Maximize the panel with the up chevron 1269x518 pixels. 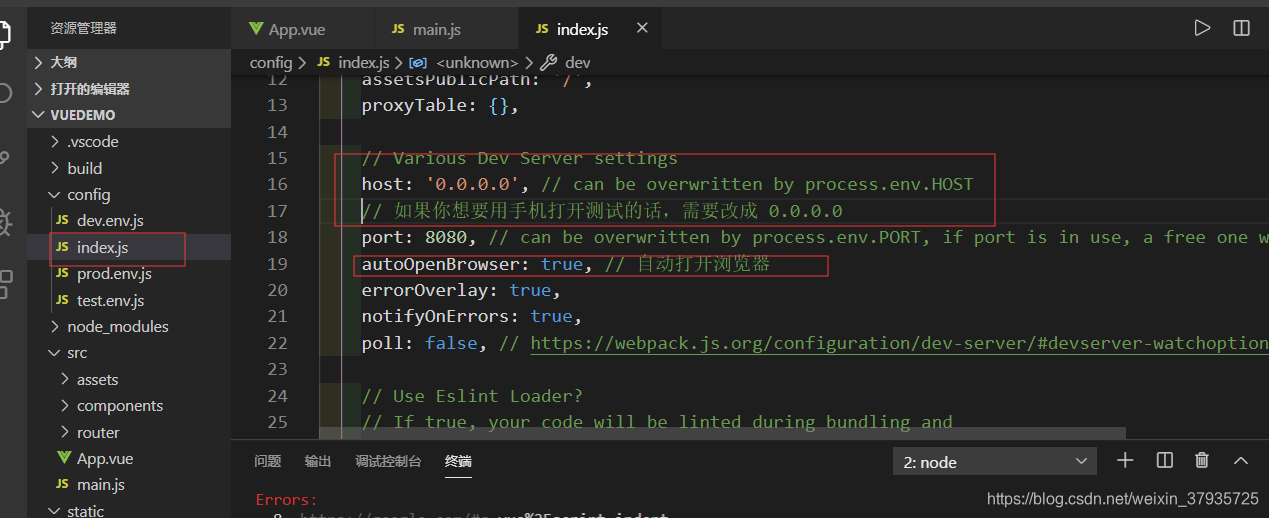[1241, 460]
